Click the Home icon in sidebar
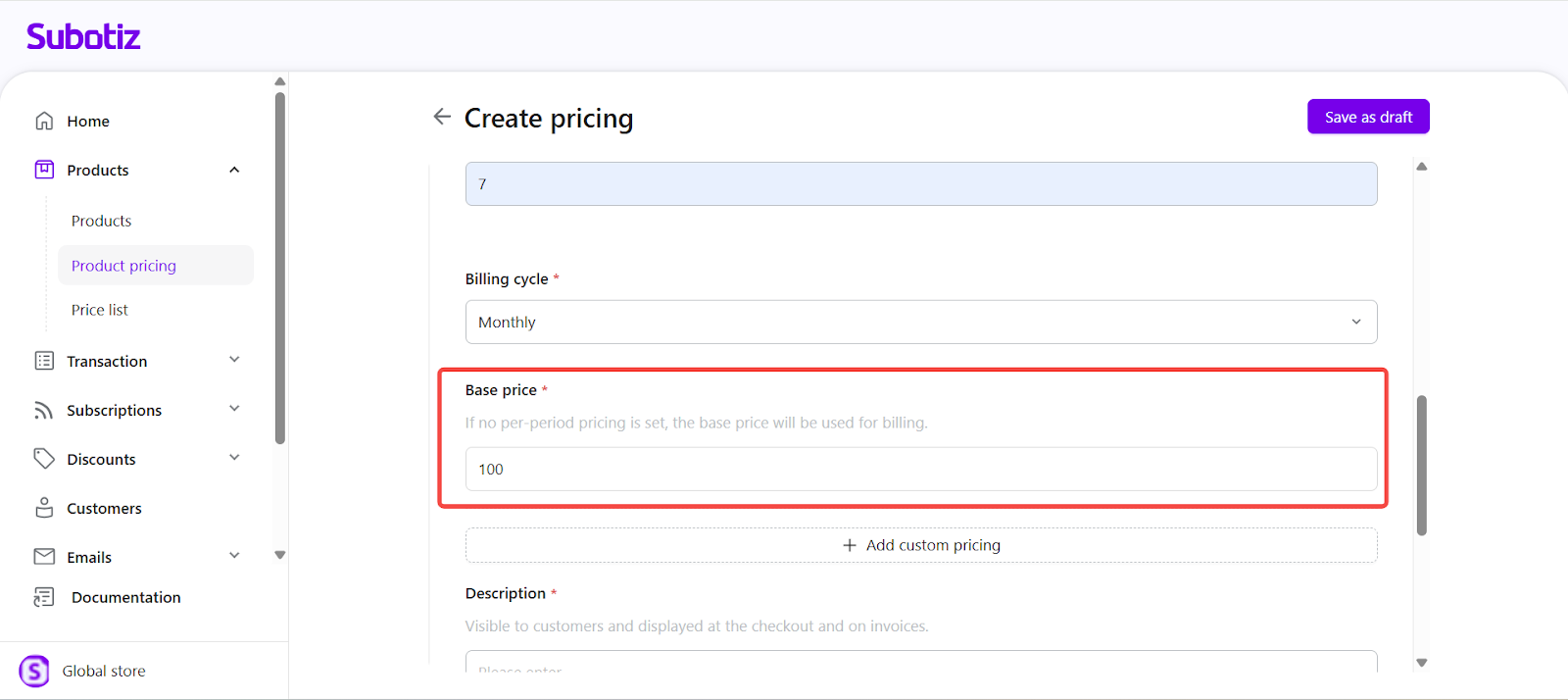The height and width of the screenshot is (700, 1568). click(44, 121)
